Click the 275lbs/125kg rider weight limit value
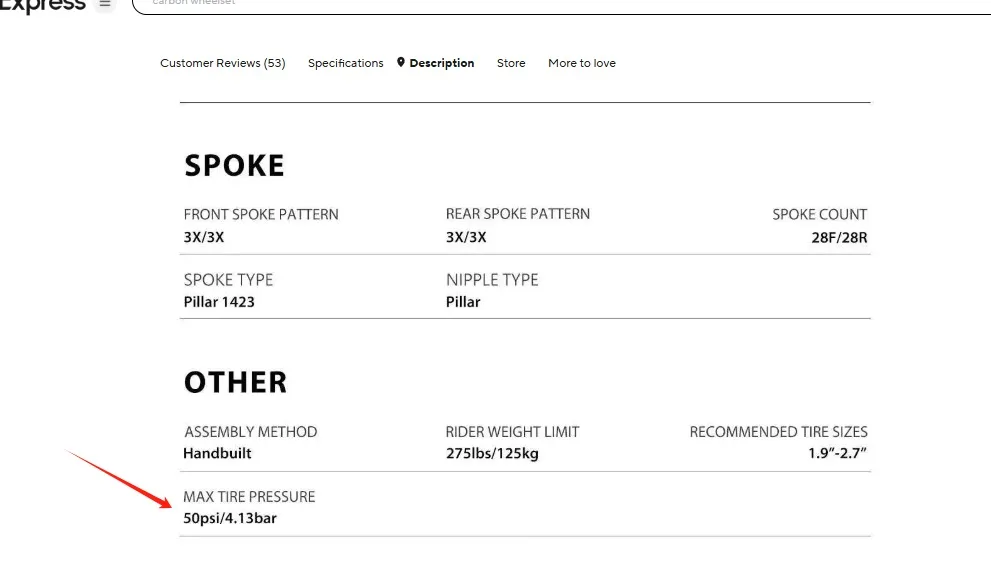This screenshot has width=991, height=568. [492, 453]
